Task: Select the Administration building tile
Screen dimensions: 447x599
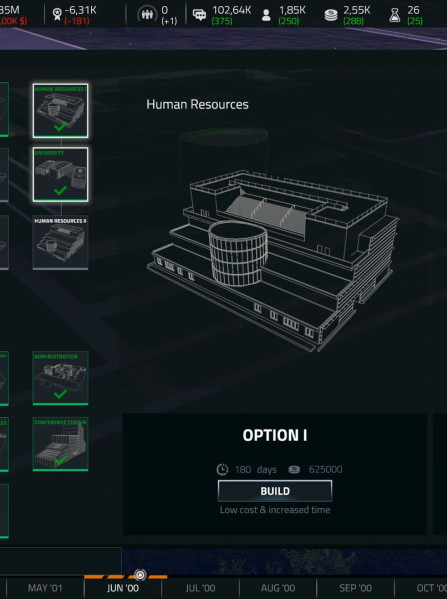Action: point(60,378)
